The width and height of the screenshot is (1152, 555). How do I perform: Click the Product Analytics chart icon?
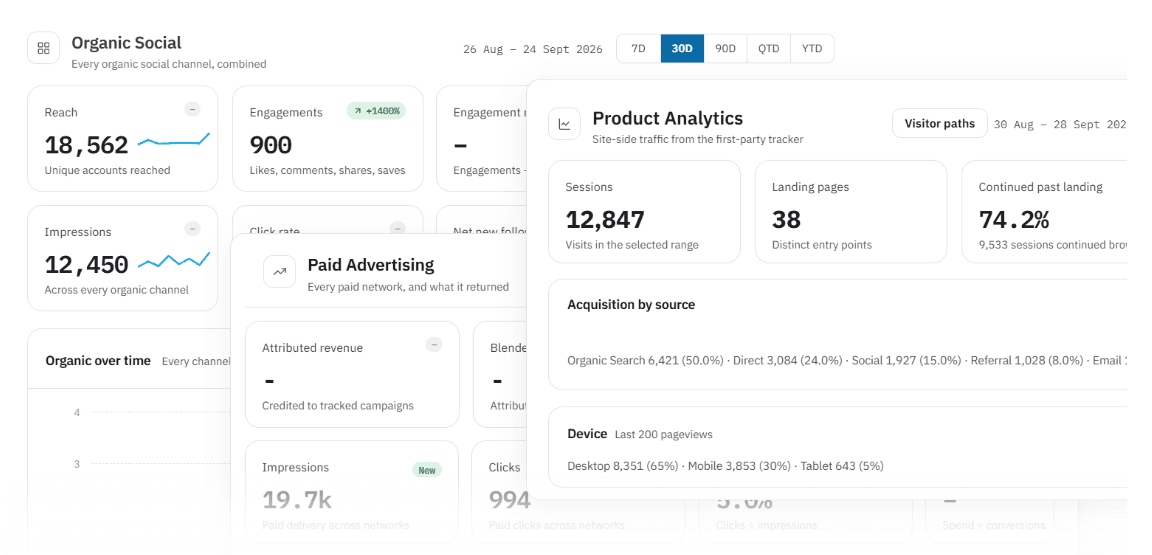564,124
